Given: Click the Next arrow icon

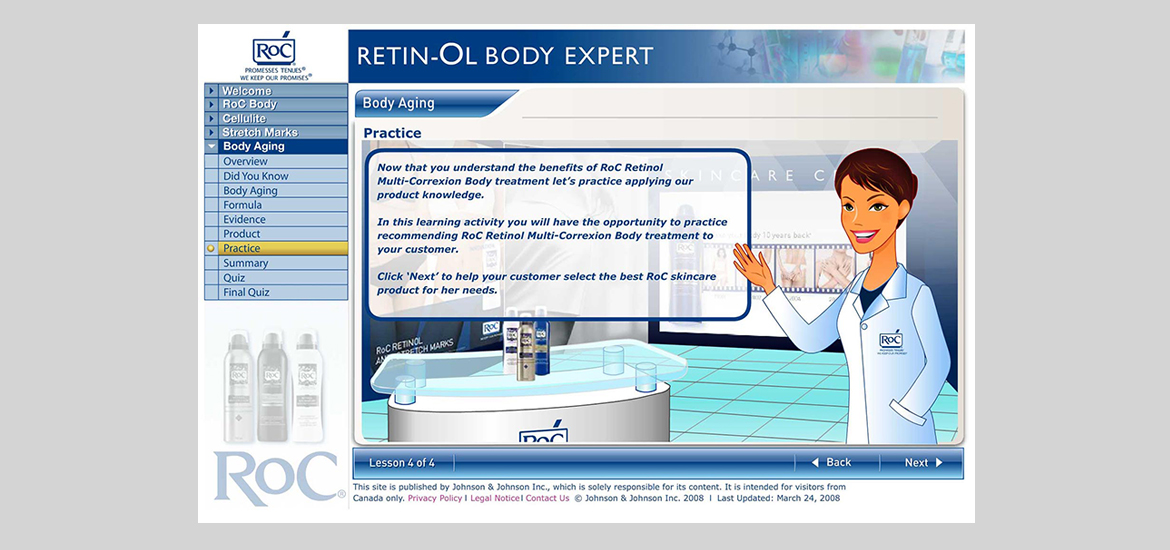Looking at the screenshot, I should click(939, 463).
